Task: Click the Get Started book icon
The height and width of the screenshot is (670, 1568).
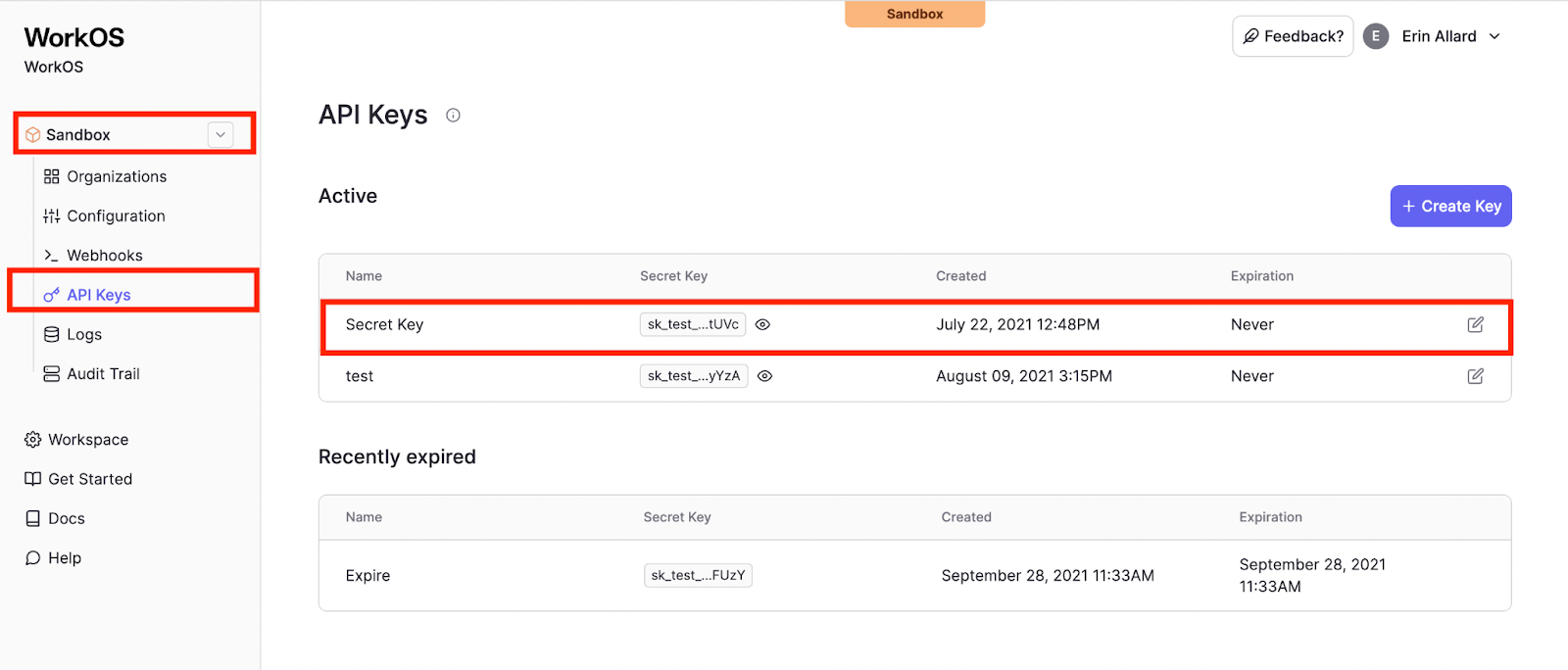Action: [x=32, y=479]
